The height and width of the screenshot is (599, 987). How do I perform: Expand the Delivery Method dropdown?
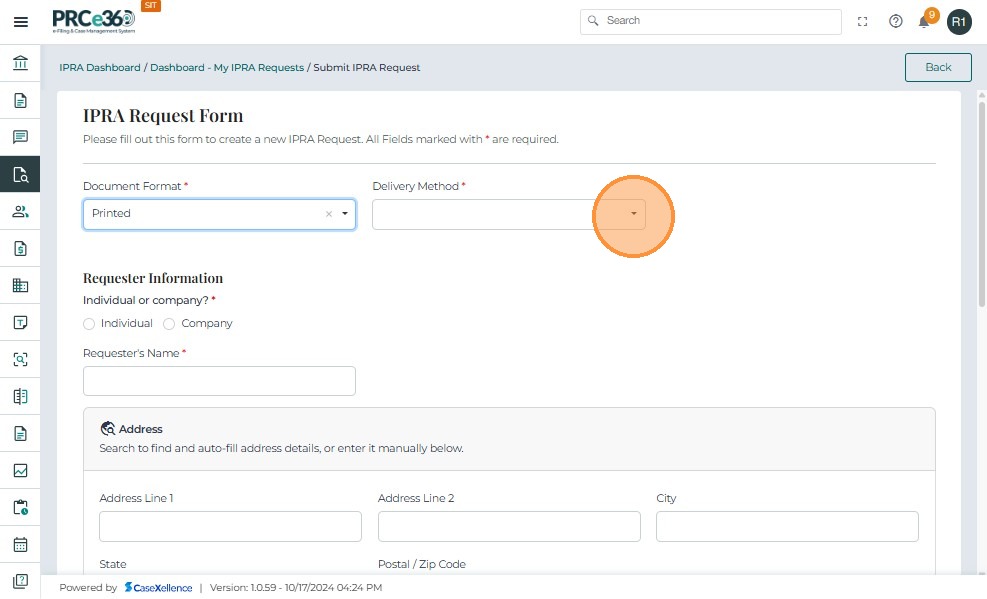(x=633, y=214)
